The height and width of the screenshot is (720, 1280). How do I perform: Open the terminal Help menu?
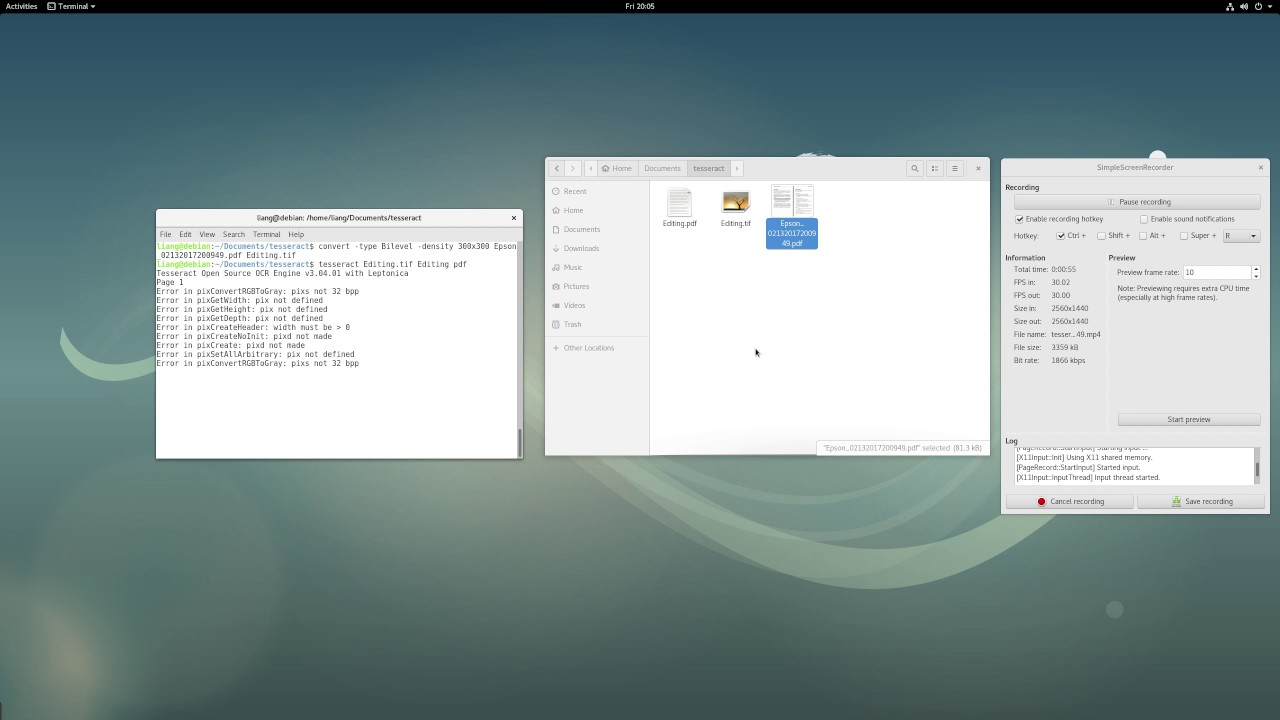[296, 234]
